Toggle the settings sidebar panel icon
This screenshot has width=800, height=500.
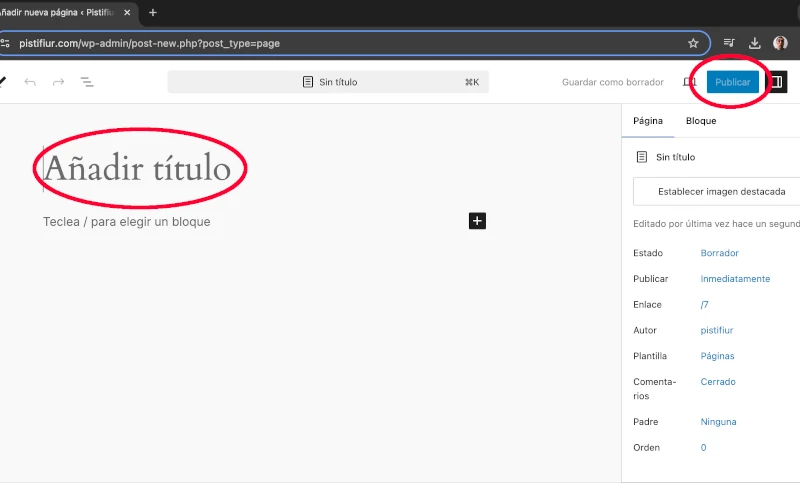coord(776,82)
